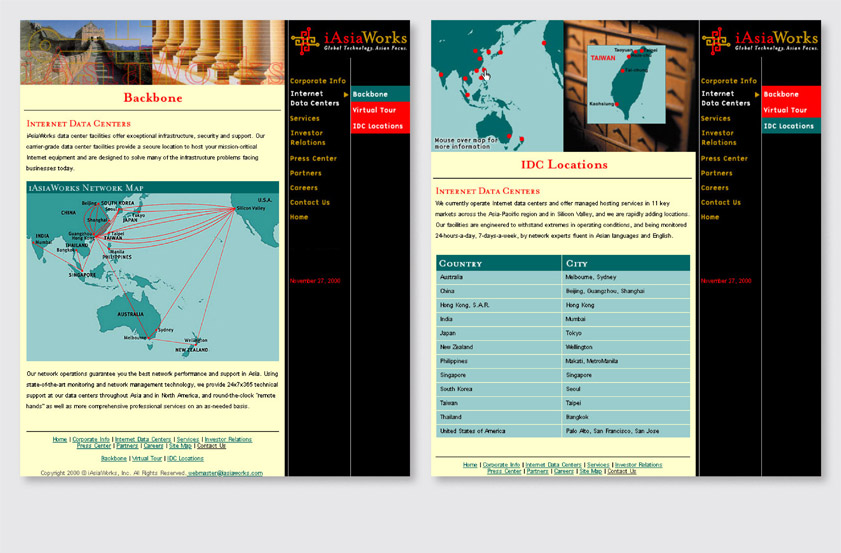Open Partners in IDC Locations page sidebar
The width and height of the screenshot is (841, 553).
pos(717,173)
